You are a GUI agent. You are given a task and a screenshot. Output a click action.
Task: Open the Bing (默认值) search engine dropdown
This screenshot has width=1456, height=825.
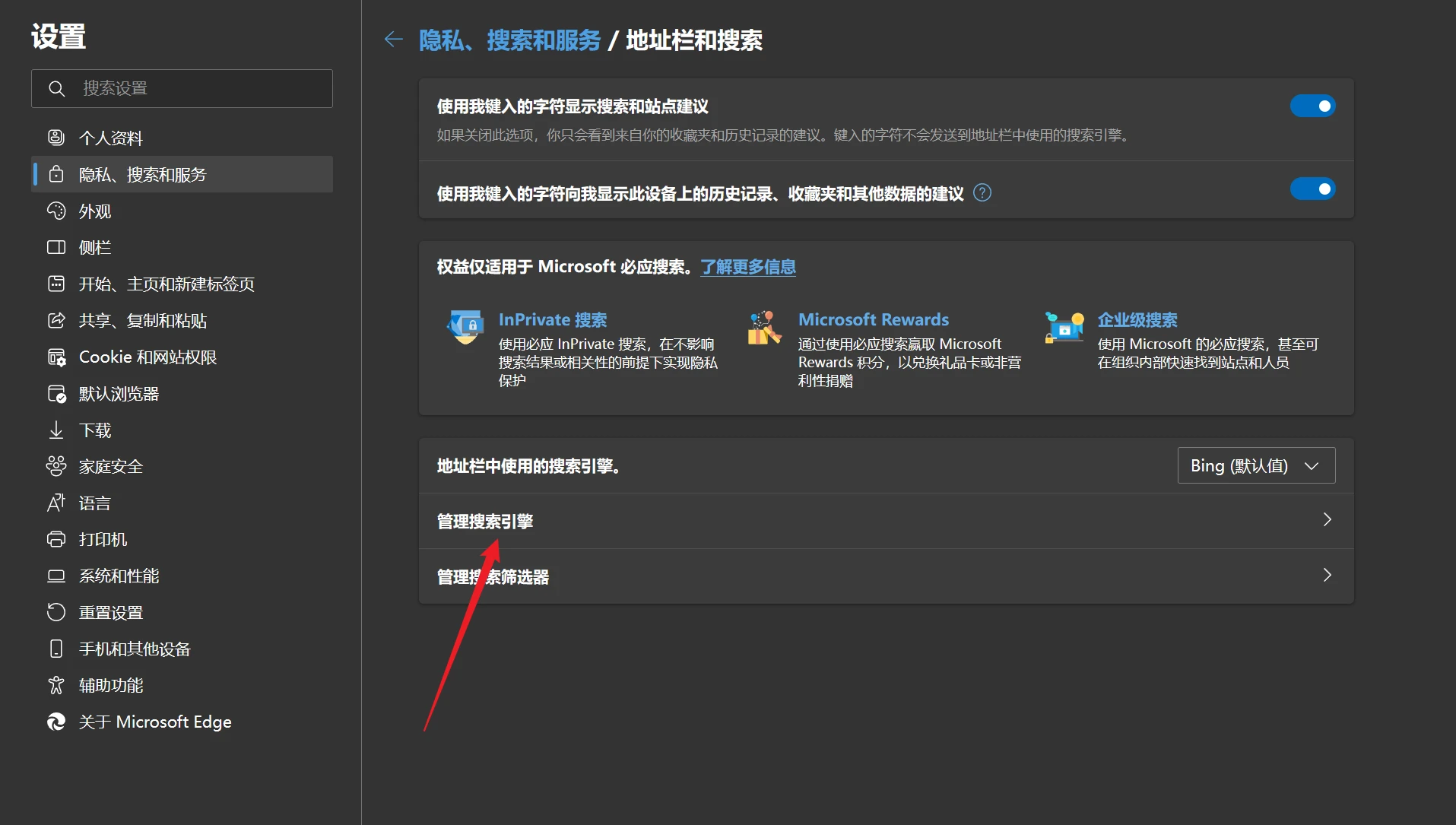point(1256,465)
